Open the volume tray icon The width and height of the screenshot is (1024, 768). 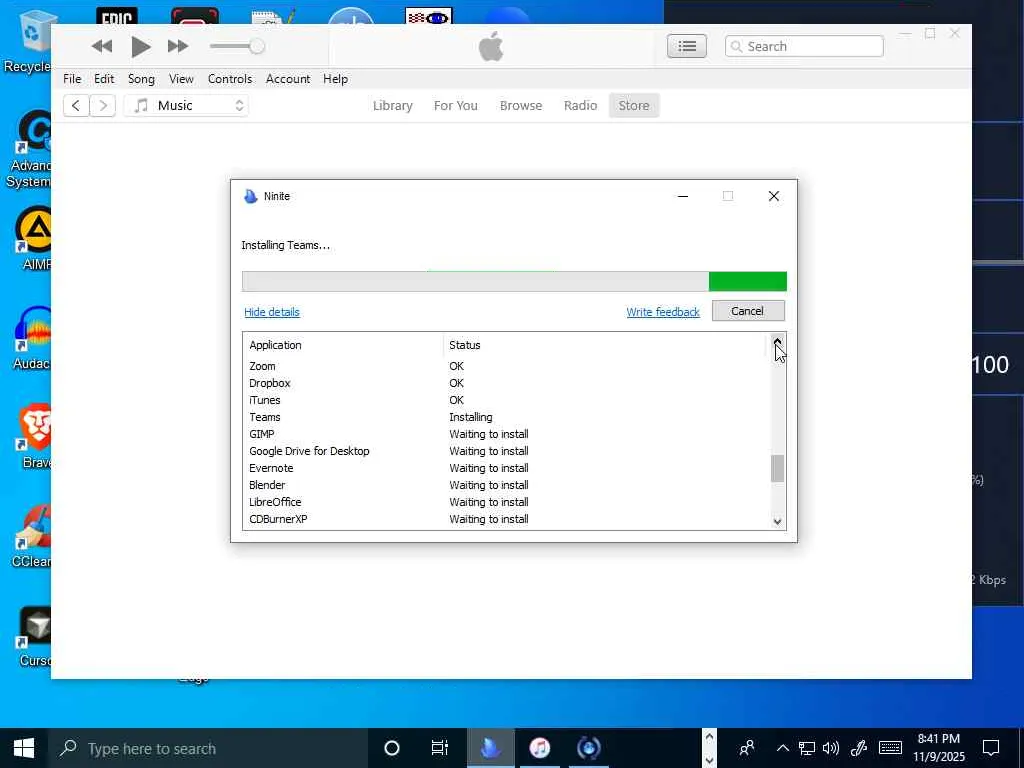click(831, 748)
